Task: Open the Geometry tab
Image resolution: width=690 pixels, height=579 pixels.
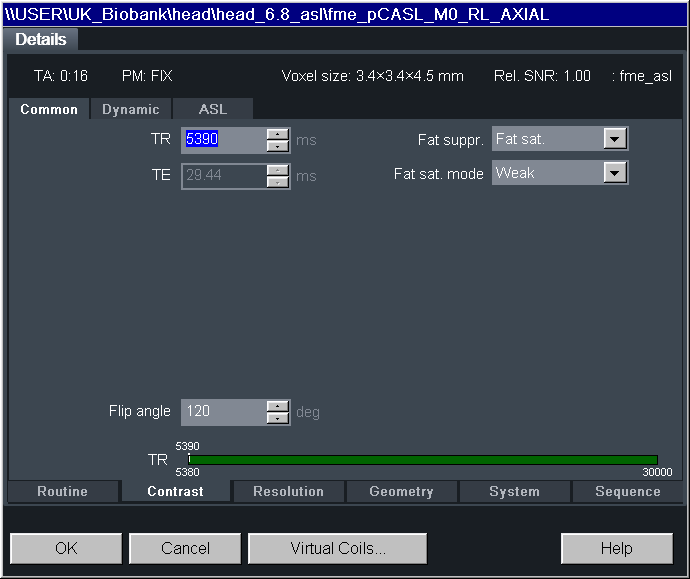Action: 401,492
